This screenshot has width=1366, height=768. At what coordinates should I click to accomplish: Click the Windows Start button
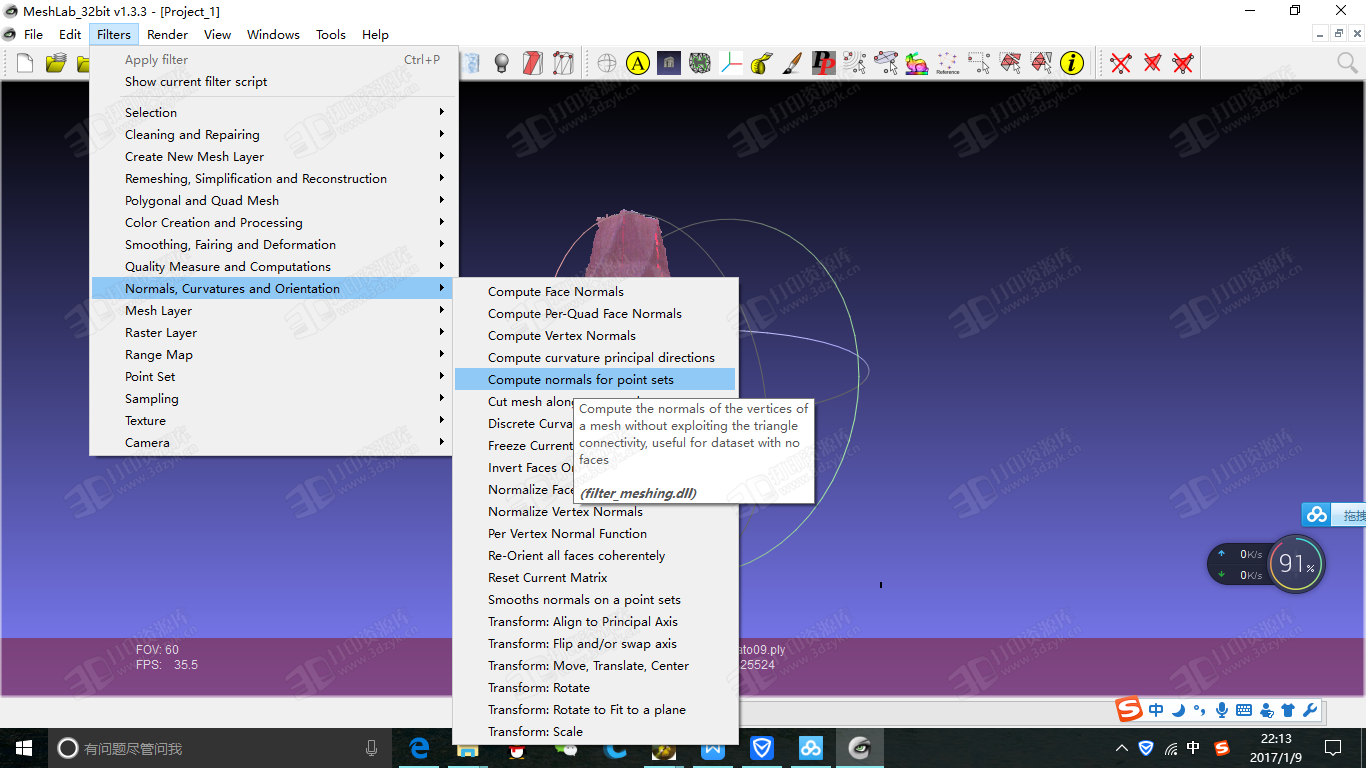24,748
